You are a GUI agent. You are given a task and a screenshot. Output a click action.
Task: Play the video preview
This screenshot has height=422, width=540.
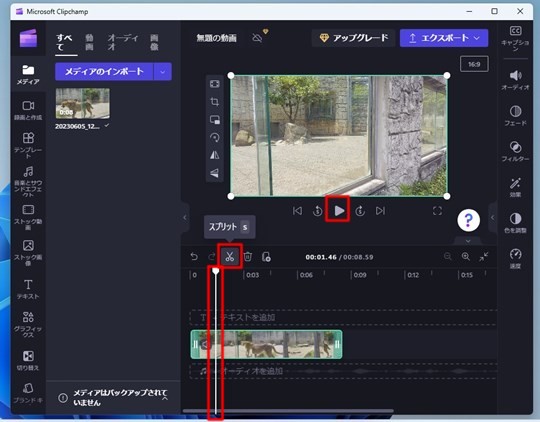(339, 210)
